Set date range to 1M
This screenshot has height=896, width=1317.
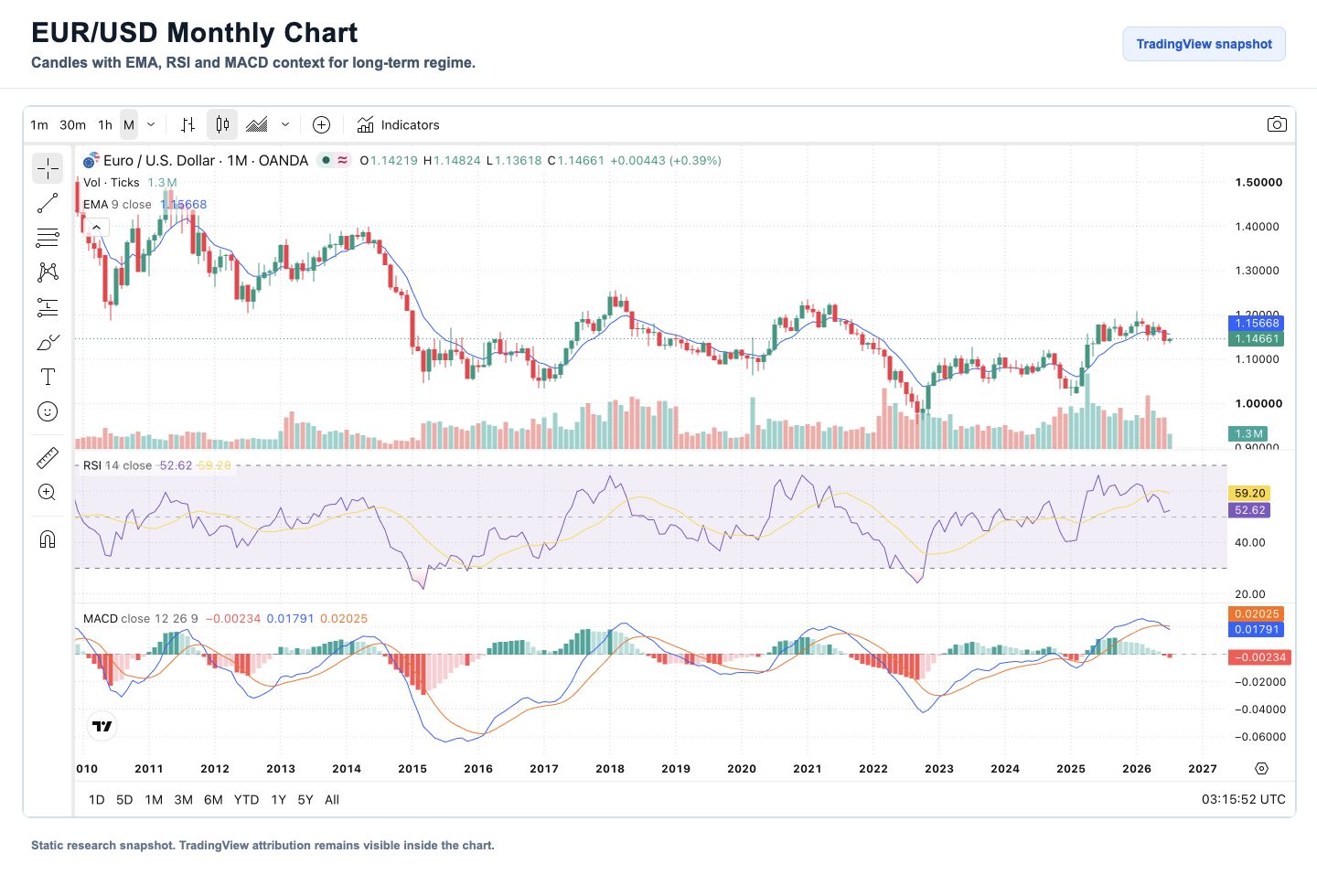coord(154,799)
